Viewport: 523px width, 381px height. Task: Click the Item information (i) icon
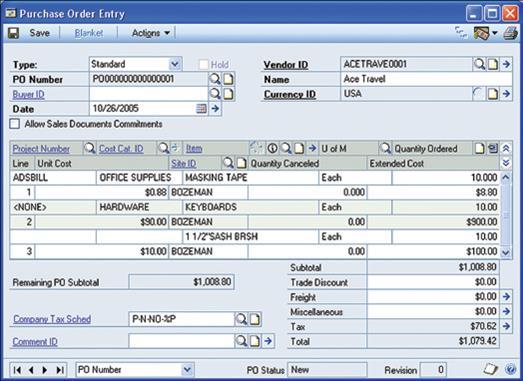(x=272, y=148)
